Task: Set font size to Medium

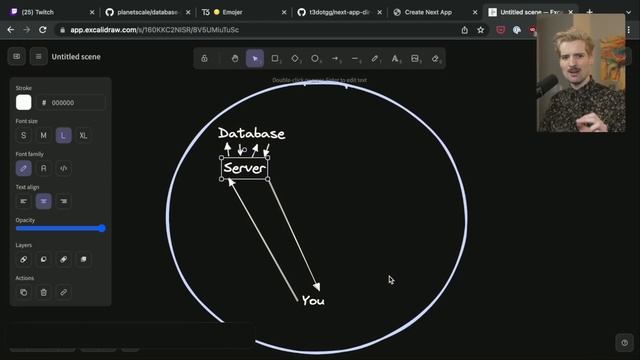Action: point(43,136)
